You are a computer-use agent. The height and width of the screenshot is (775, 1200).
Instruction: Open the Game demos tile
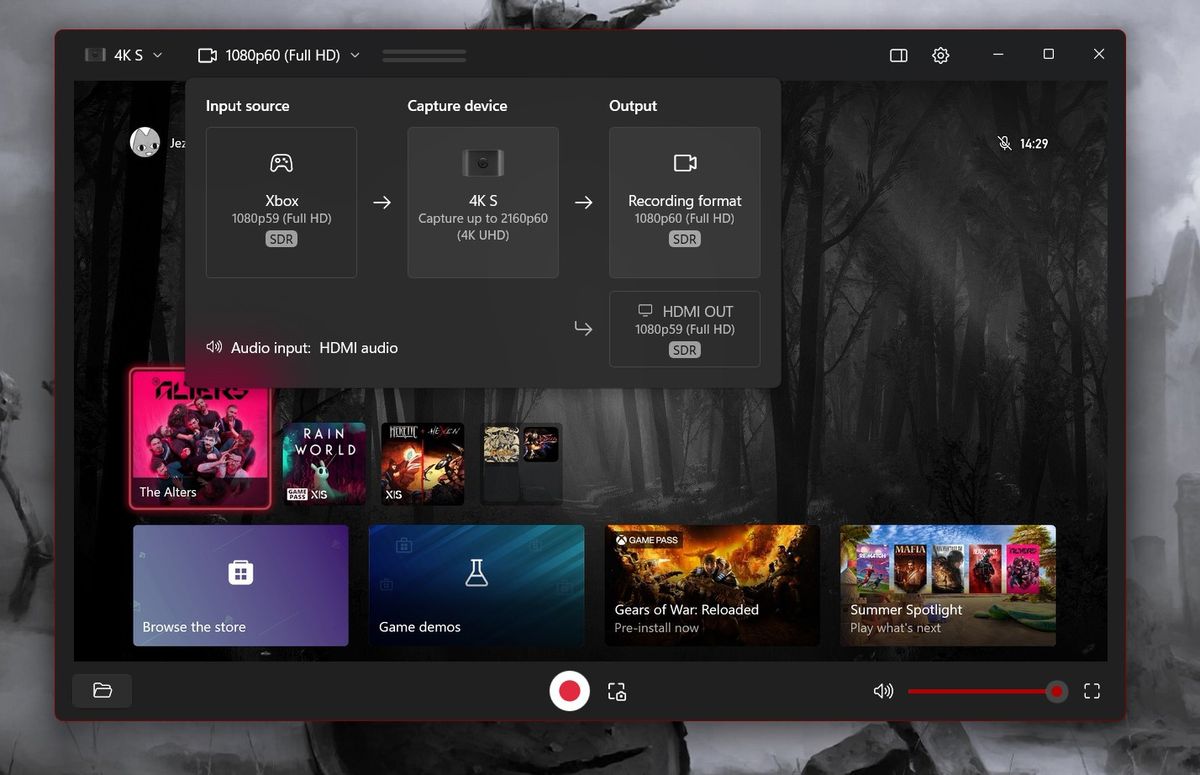click(x=476, y=585)
